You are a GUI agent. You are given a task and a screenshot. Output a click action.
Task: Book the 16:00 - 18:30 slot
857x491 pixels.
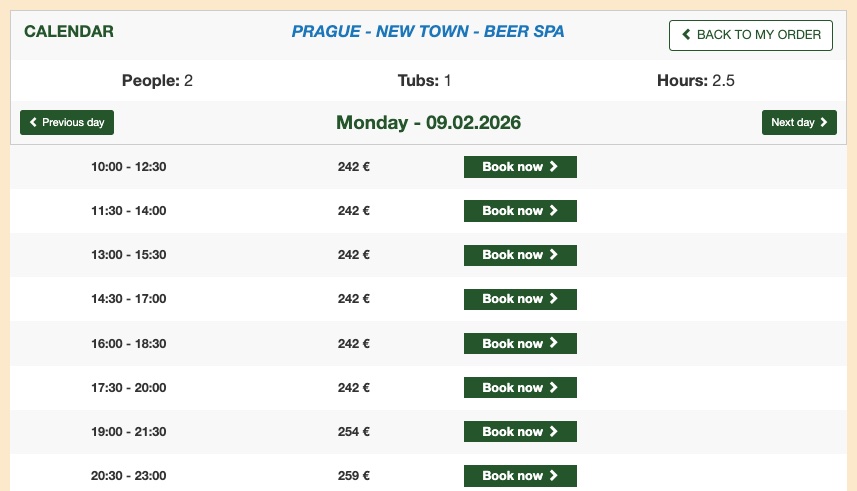520,343
